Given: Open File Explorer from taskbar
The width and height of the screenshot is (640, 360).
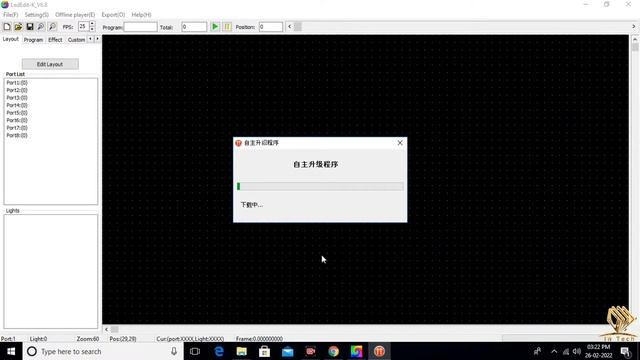Looking at the screenshot, I should [x=242, y=351].
